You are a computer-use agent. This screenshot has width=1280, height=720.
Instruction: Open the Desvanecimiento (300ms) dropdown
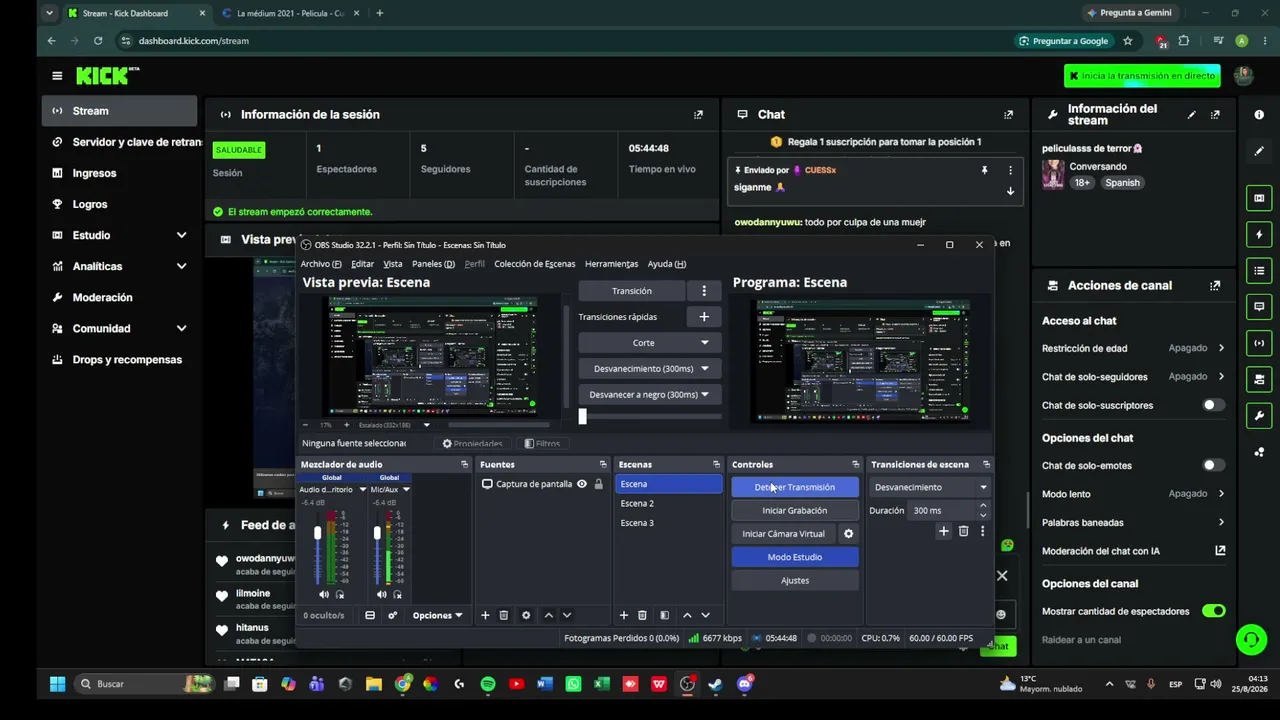click(x=649, y=369)
